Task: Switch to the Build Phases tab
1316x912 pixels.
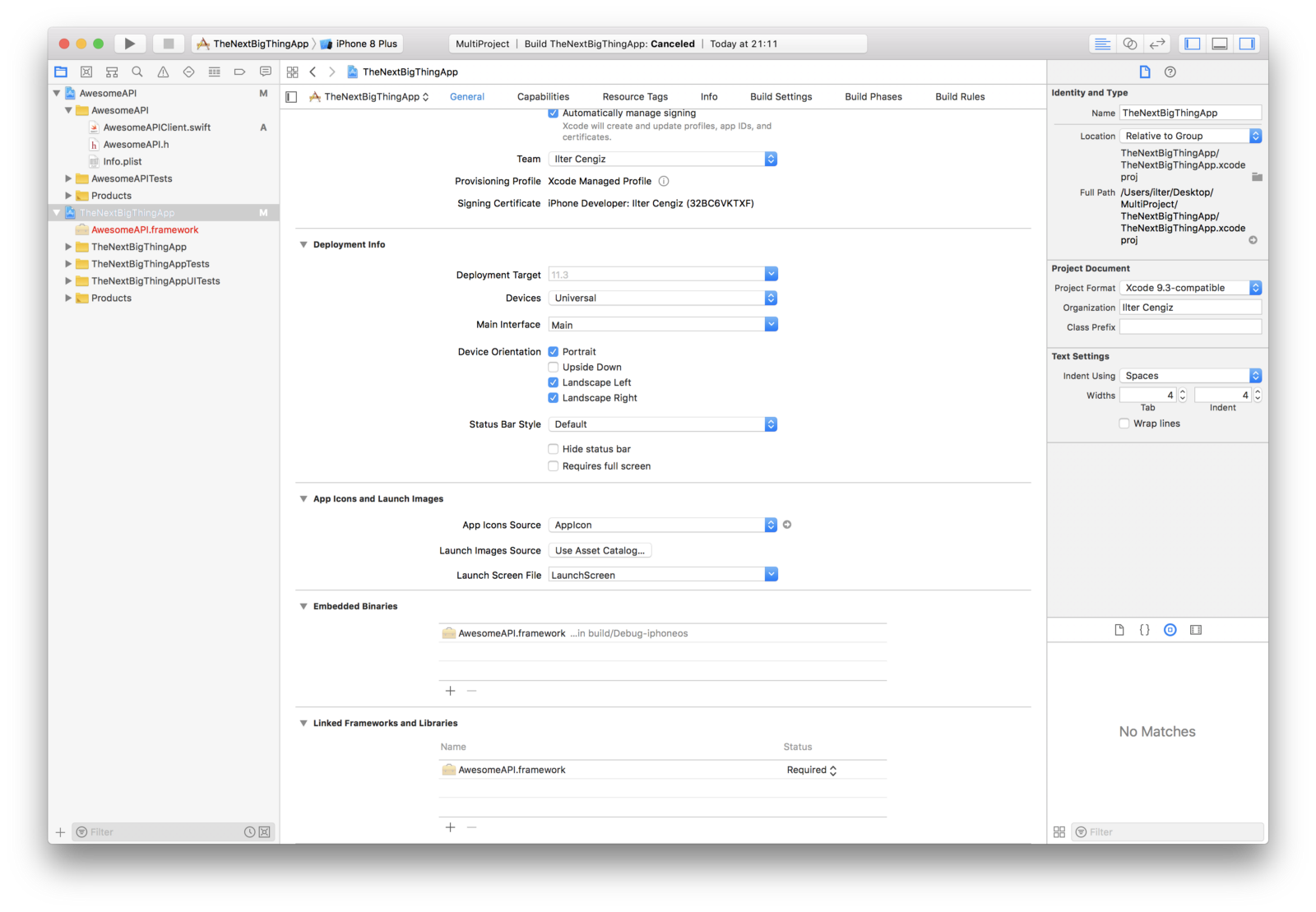Action: click(x=873, y=97)
